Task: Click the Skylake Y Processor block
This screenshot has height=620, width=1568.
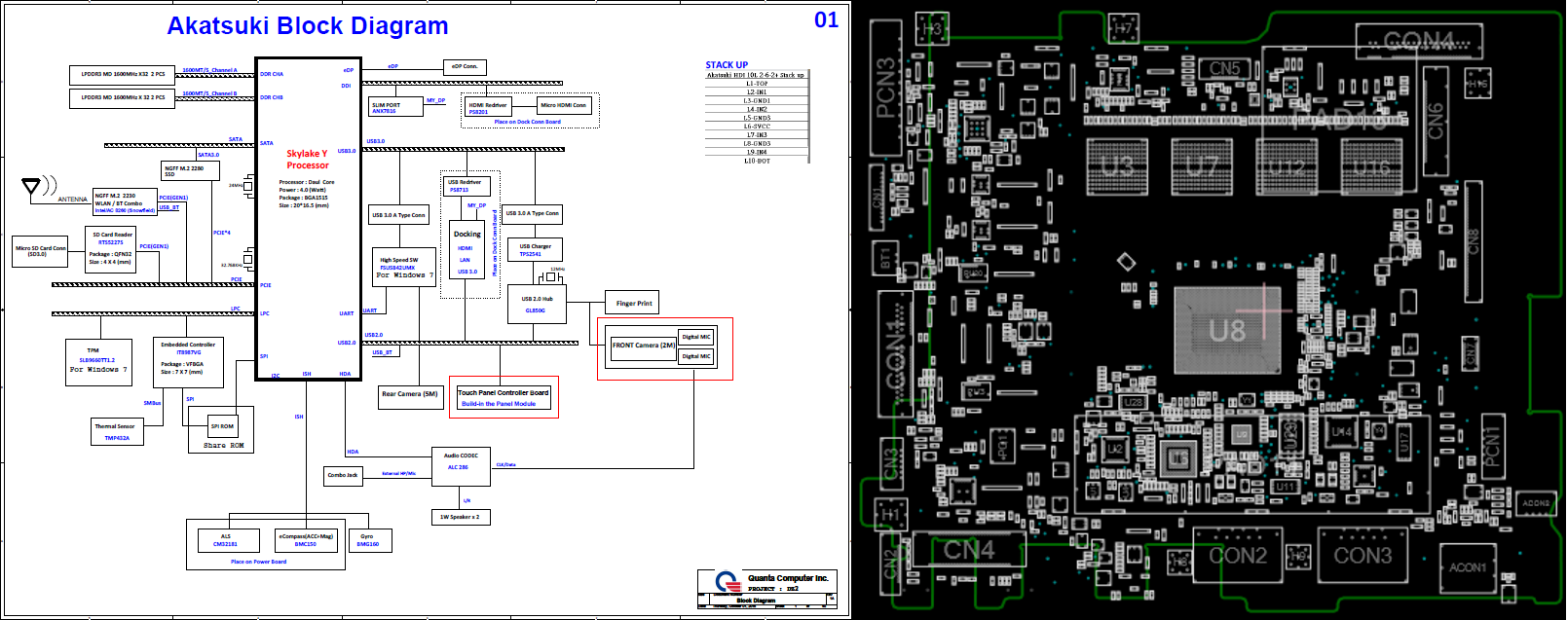Action: point(308,218)
